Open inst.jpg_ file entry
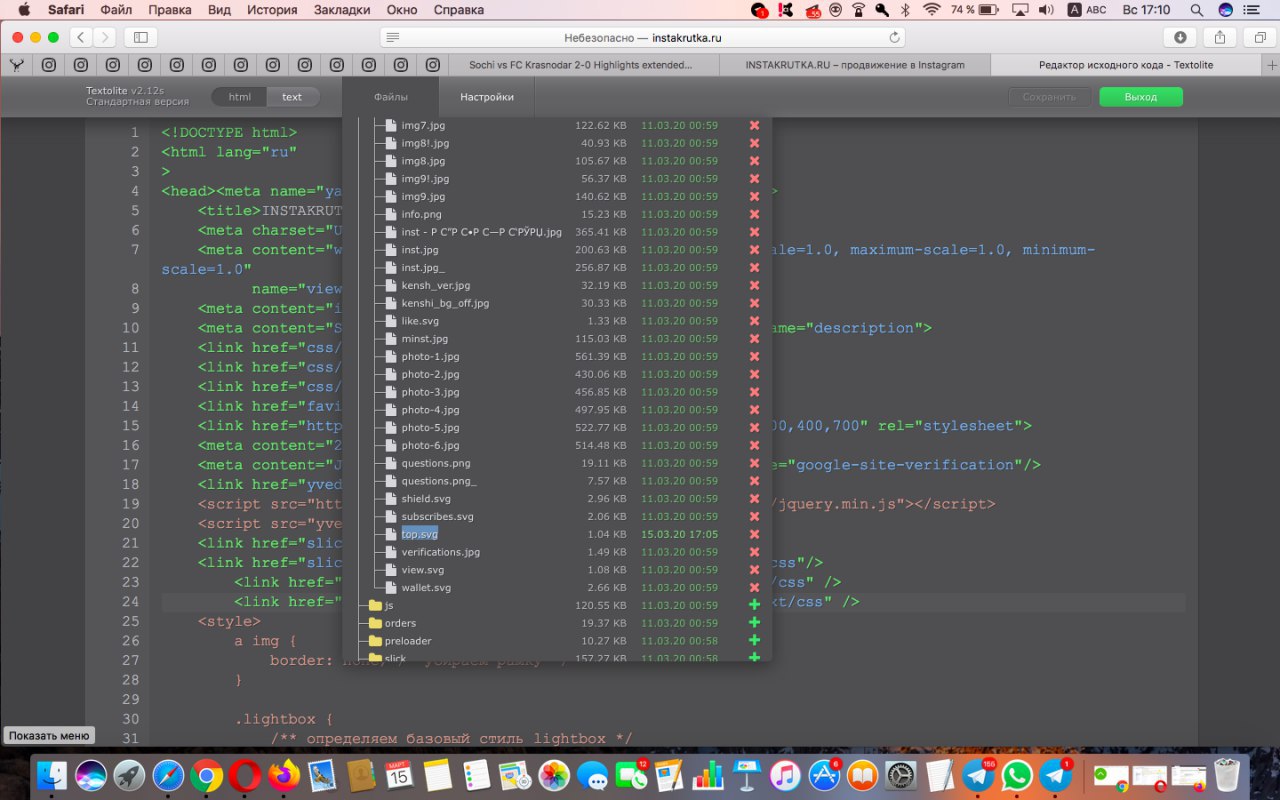The image size is (1280, 800). click(x=423, y=268)
